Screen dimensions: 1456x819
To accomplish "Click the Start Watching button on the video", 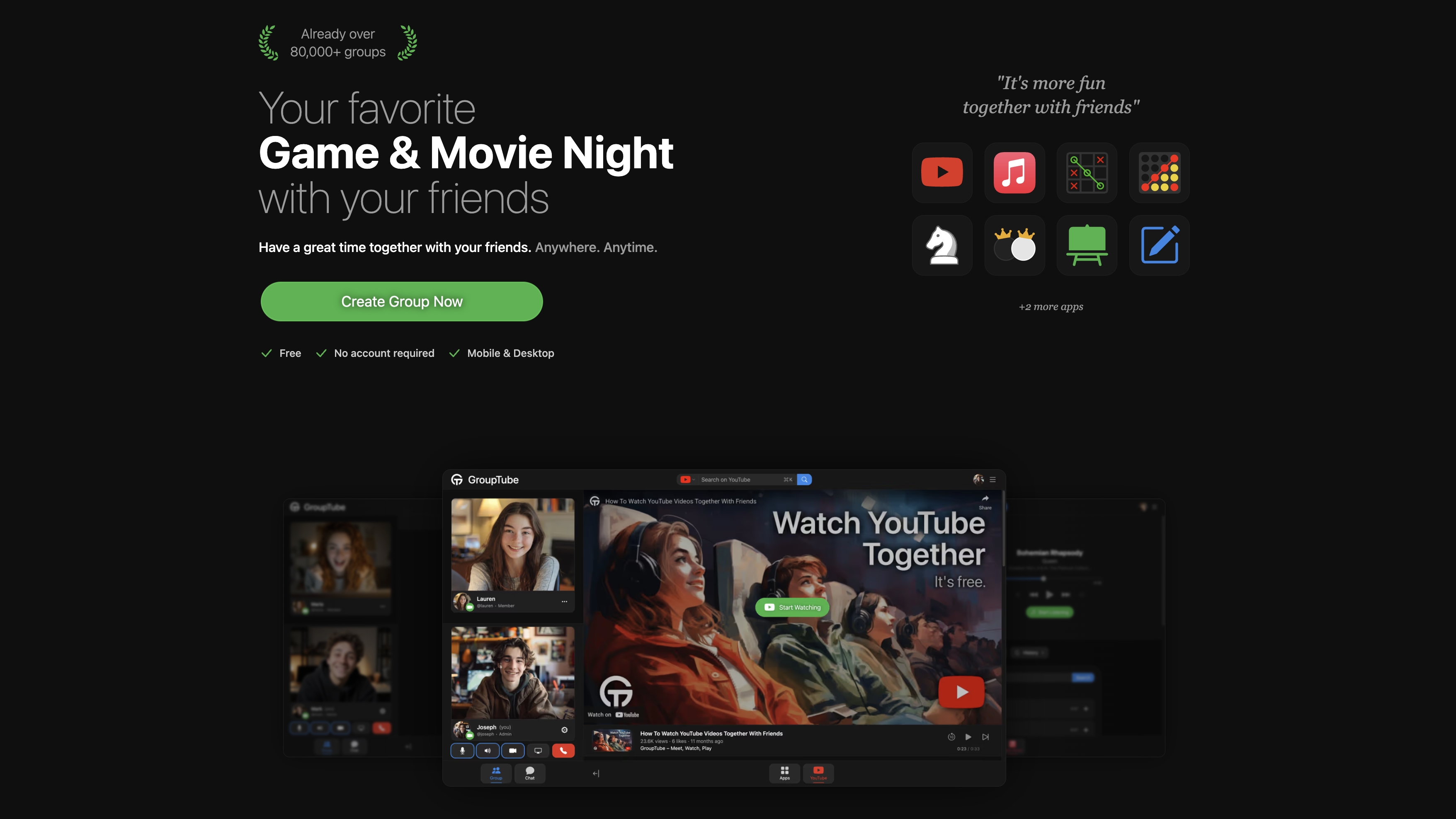I will pos(792,607).
